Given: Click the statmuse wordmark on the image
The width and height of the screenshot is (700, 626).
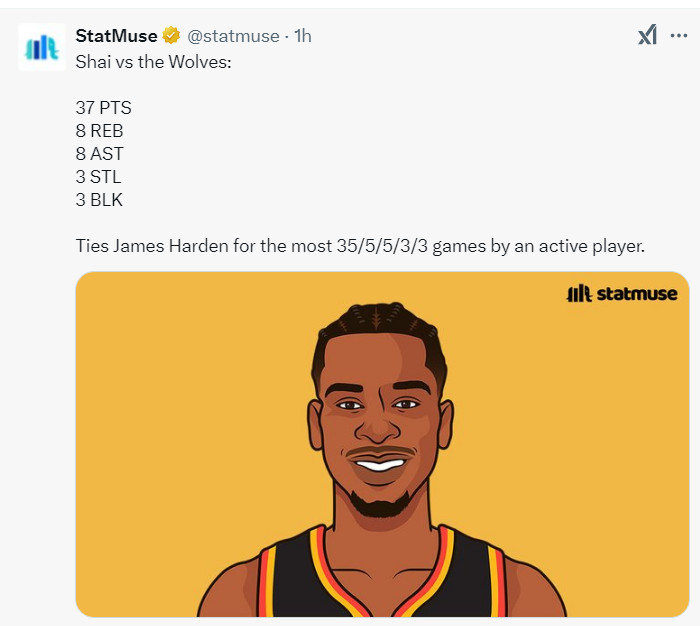Looking at the screenshot, I should pos(637,294).
